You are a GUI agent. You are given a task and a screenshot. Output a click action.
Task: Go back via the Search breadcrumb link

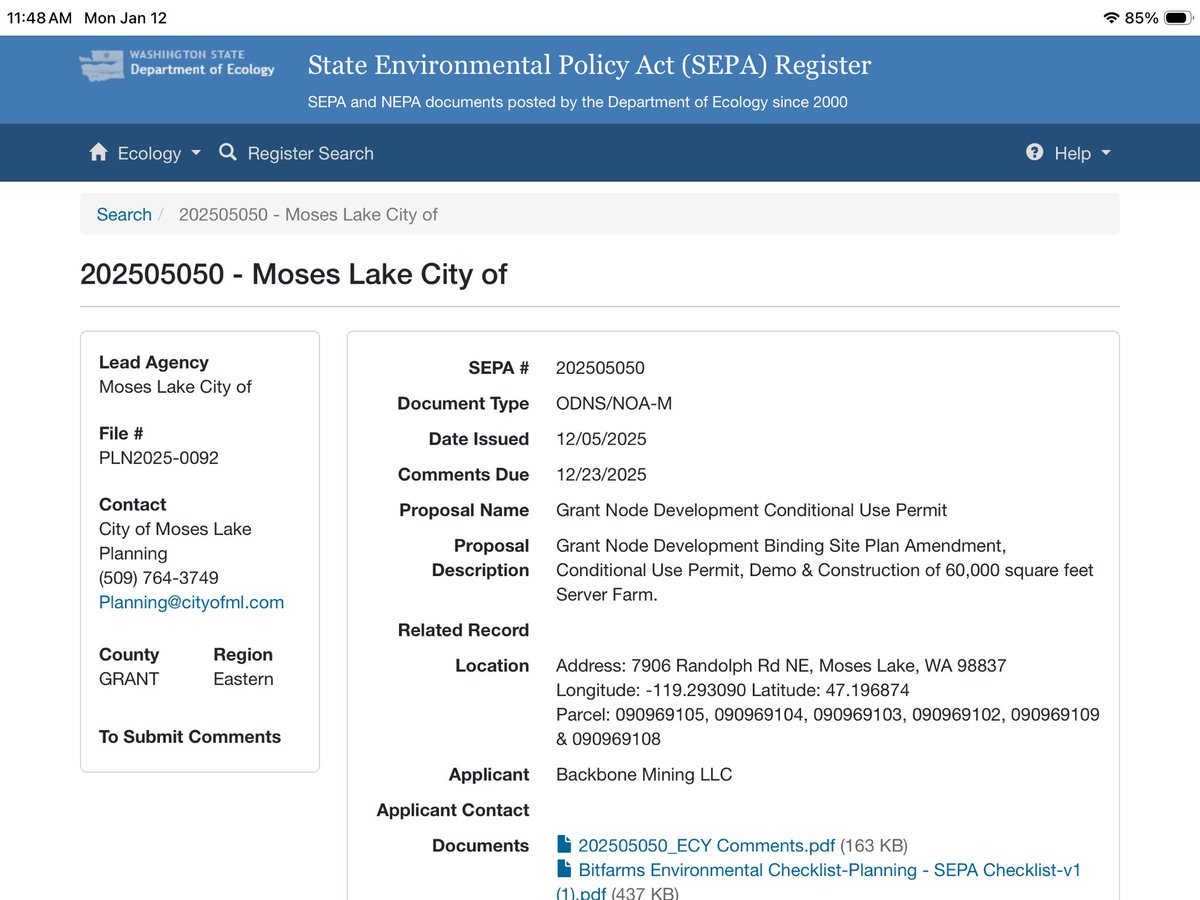tap(124, 214)
